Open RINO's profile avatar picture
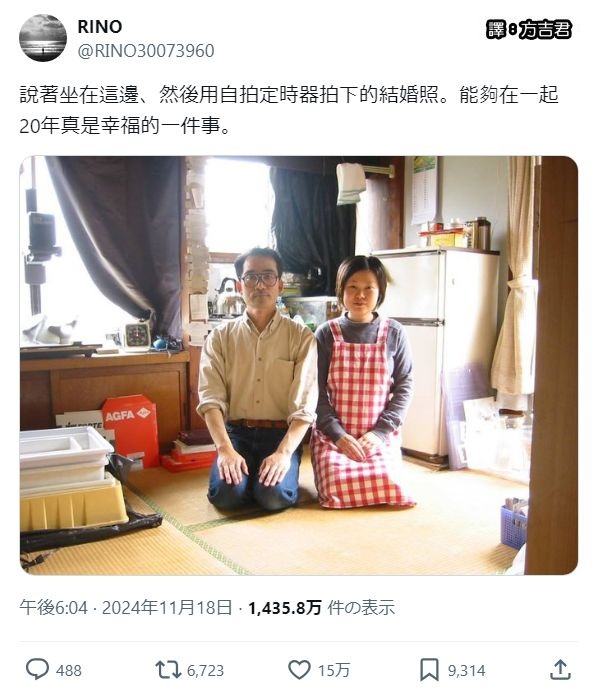The image size is (598, 698). (43, 37)
